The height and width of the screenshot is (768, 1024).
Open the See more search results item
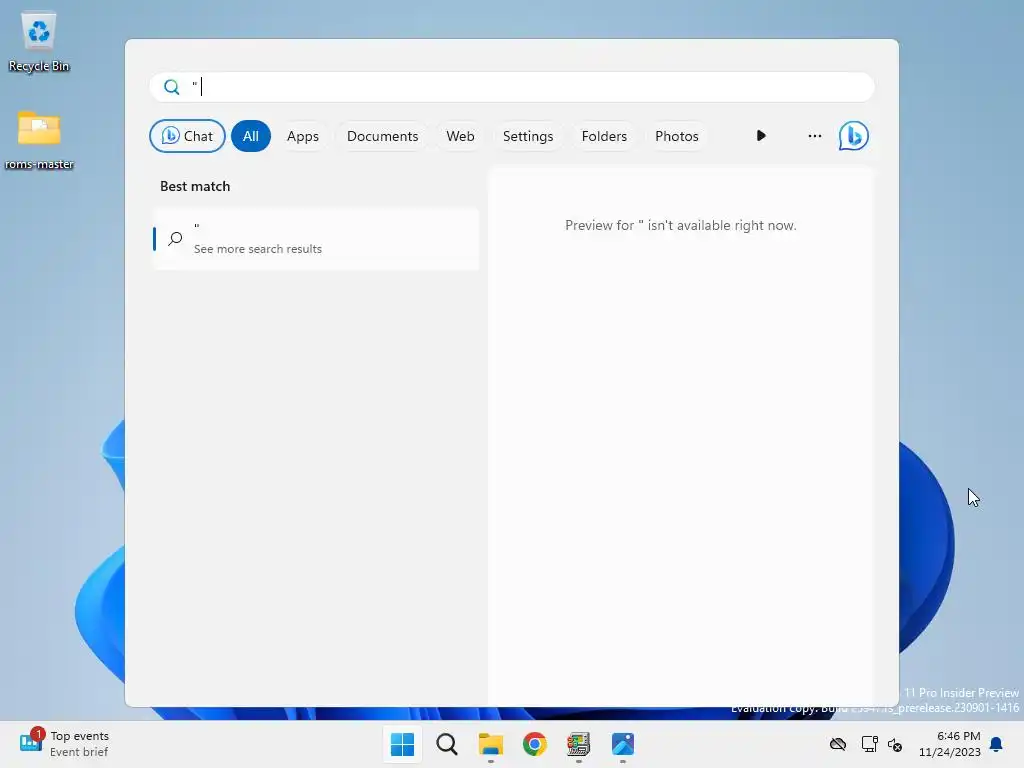(x=315, y=238)
